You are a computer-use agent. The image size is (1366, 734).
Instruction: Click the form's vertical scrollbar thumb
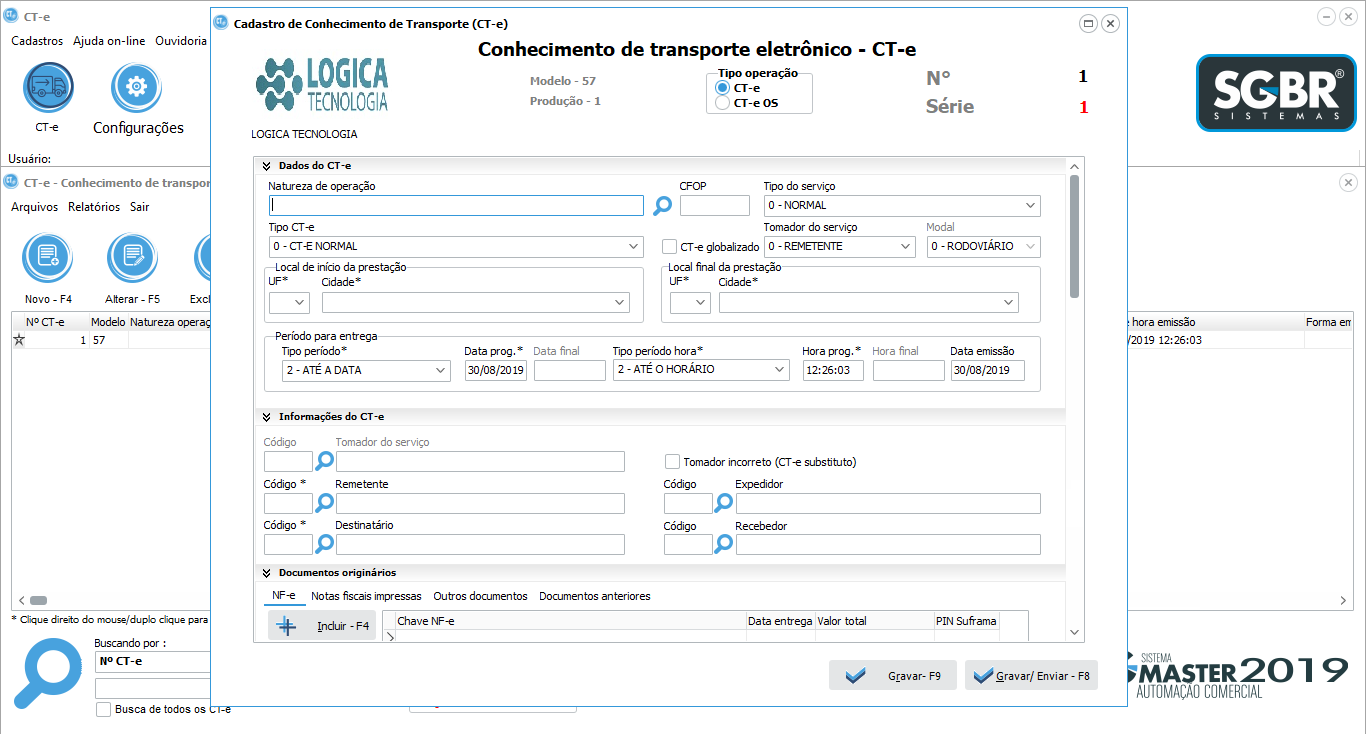1074,236
